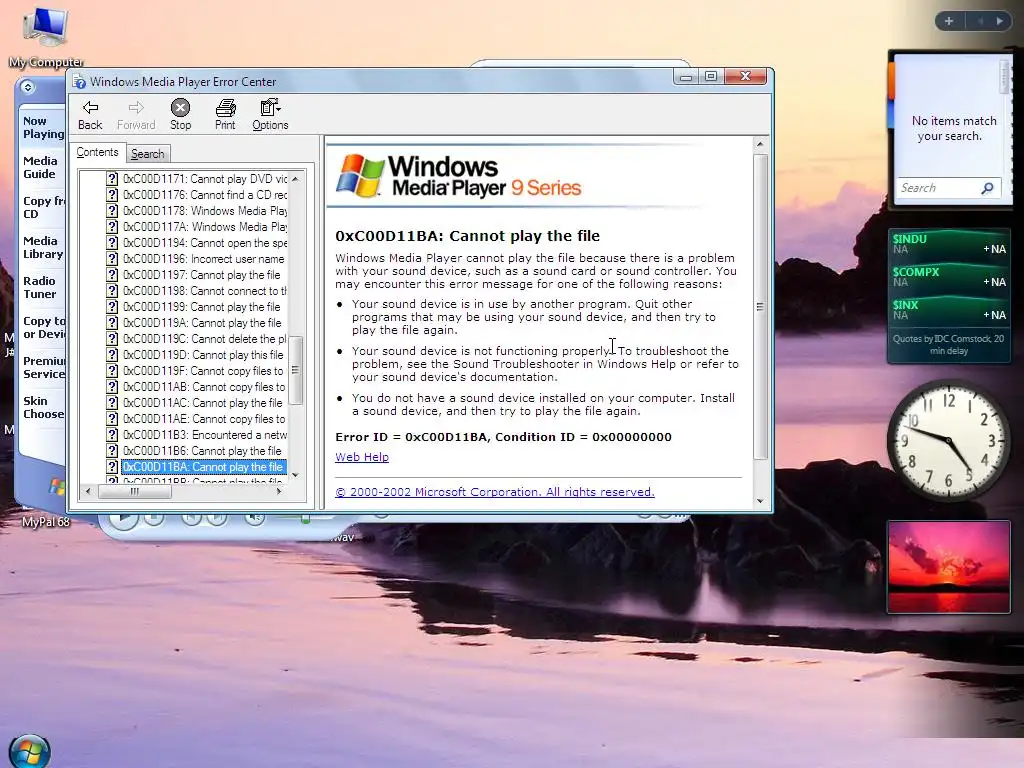This screenshot has height=768, width=1024.
Task: Open the Web Help link
Action: 362,457
